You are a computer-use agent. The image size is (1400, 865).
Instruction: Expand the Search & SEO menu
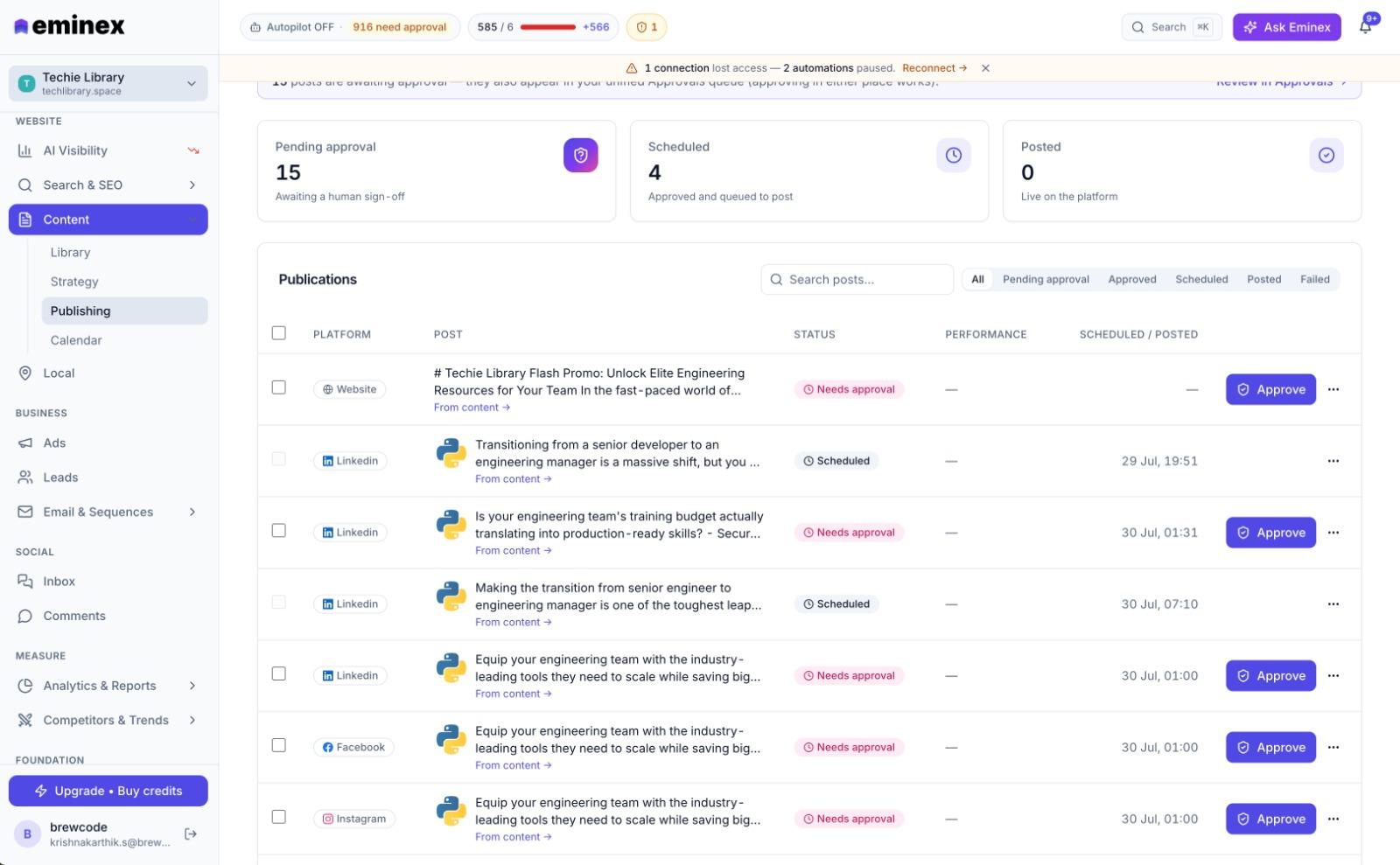click(192, 185)
